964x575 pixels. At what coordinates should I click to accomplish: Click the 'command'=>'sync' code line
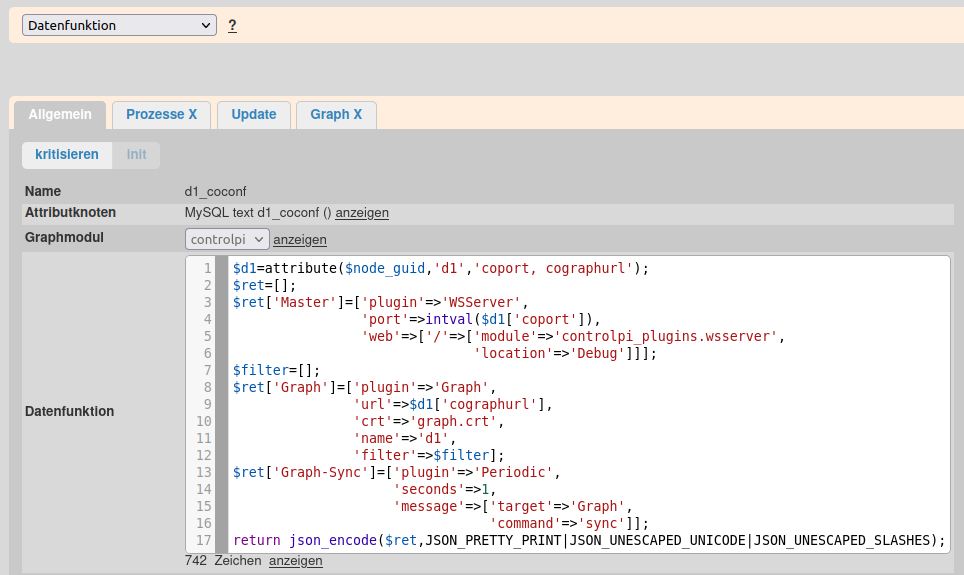pos(569,523)
